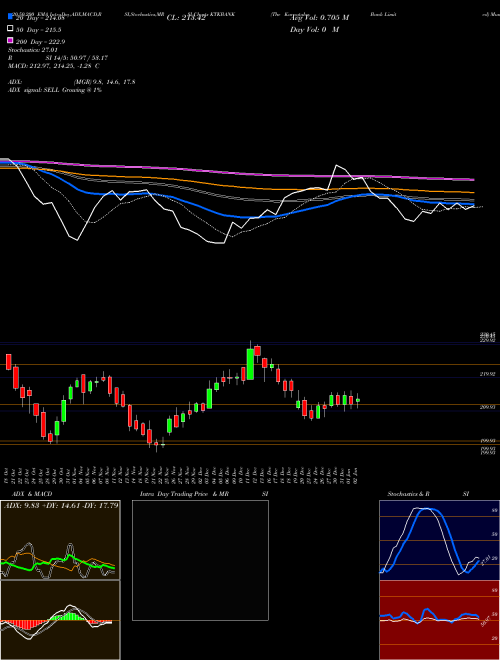Click the '(MGR) 9.8, 14.6, 17.8' ADX values

[104, 82]
